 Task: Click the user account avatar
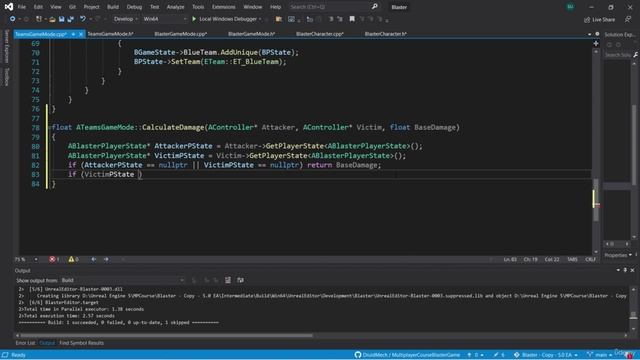coord(570,7)
